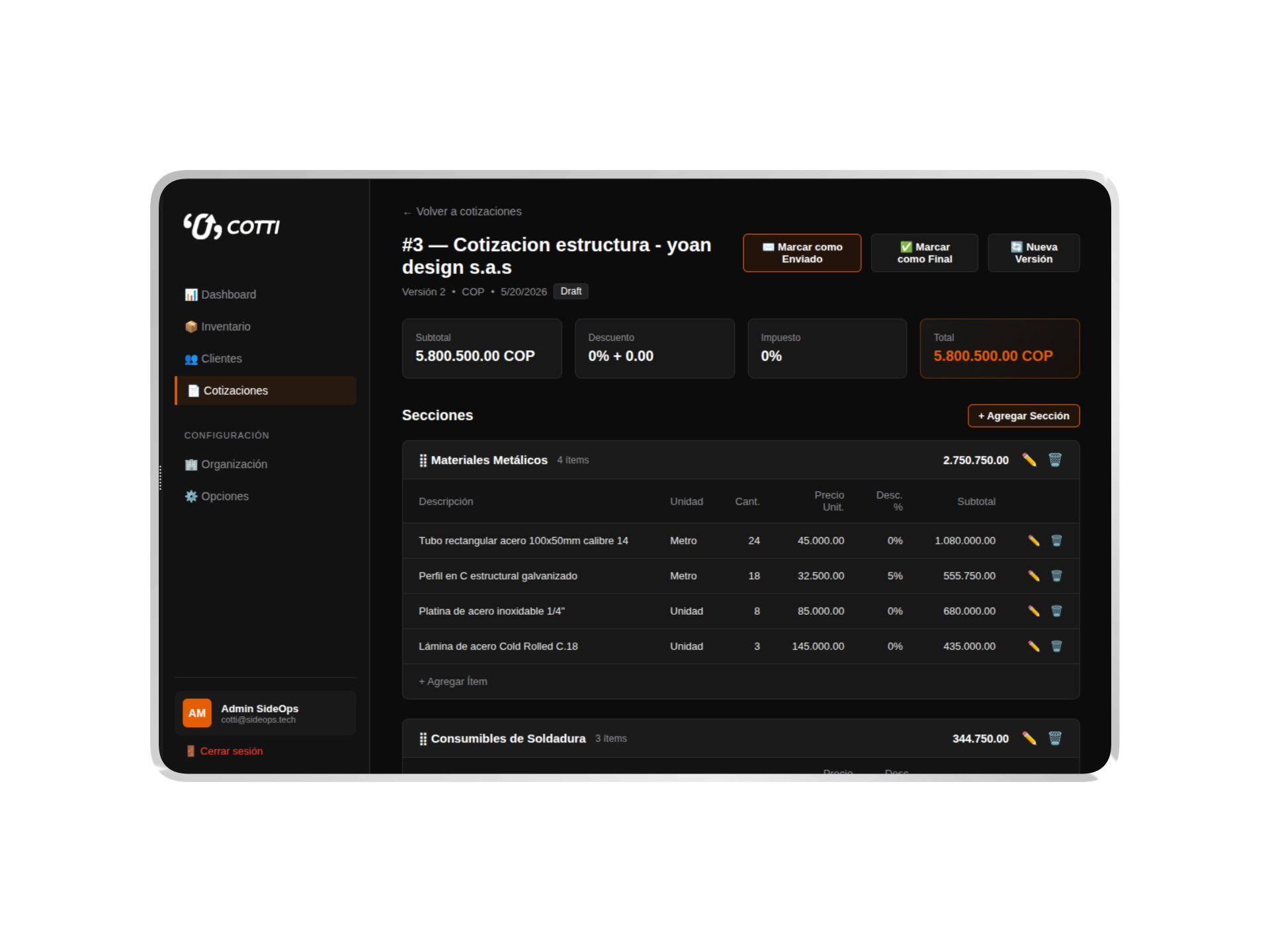
Task: Open Dashboard in the sidebar
Action: (x=266, y=294)
